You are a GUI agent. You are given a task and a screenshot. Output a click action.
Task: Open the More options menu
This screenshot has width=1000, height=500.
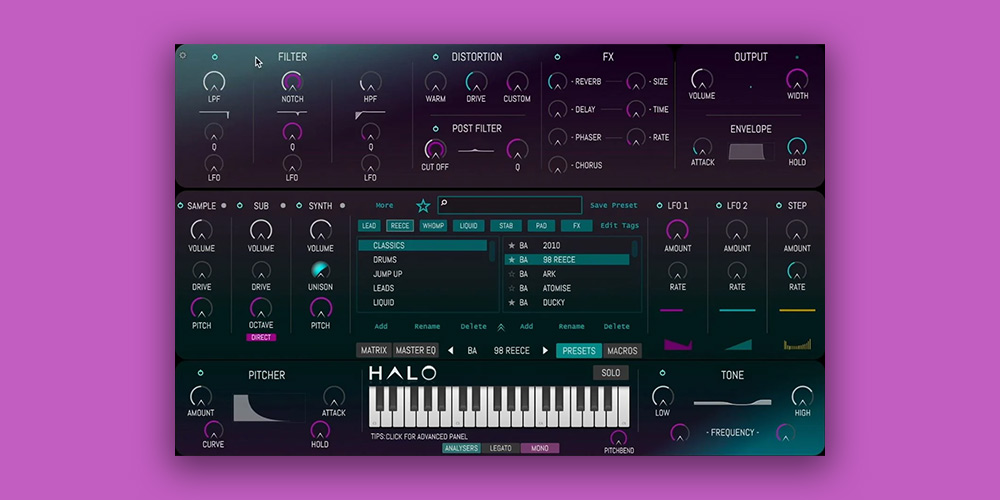[x=385, y=205]
